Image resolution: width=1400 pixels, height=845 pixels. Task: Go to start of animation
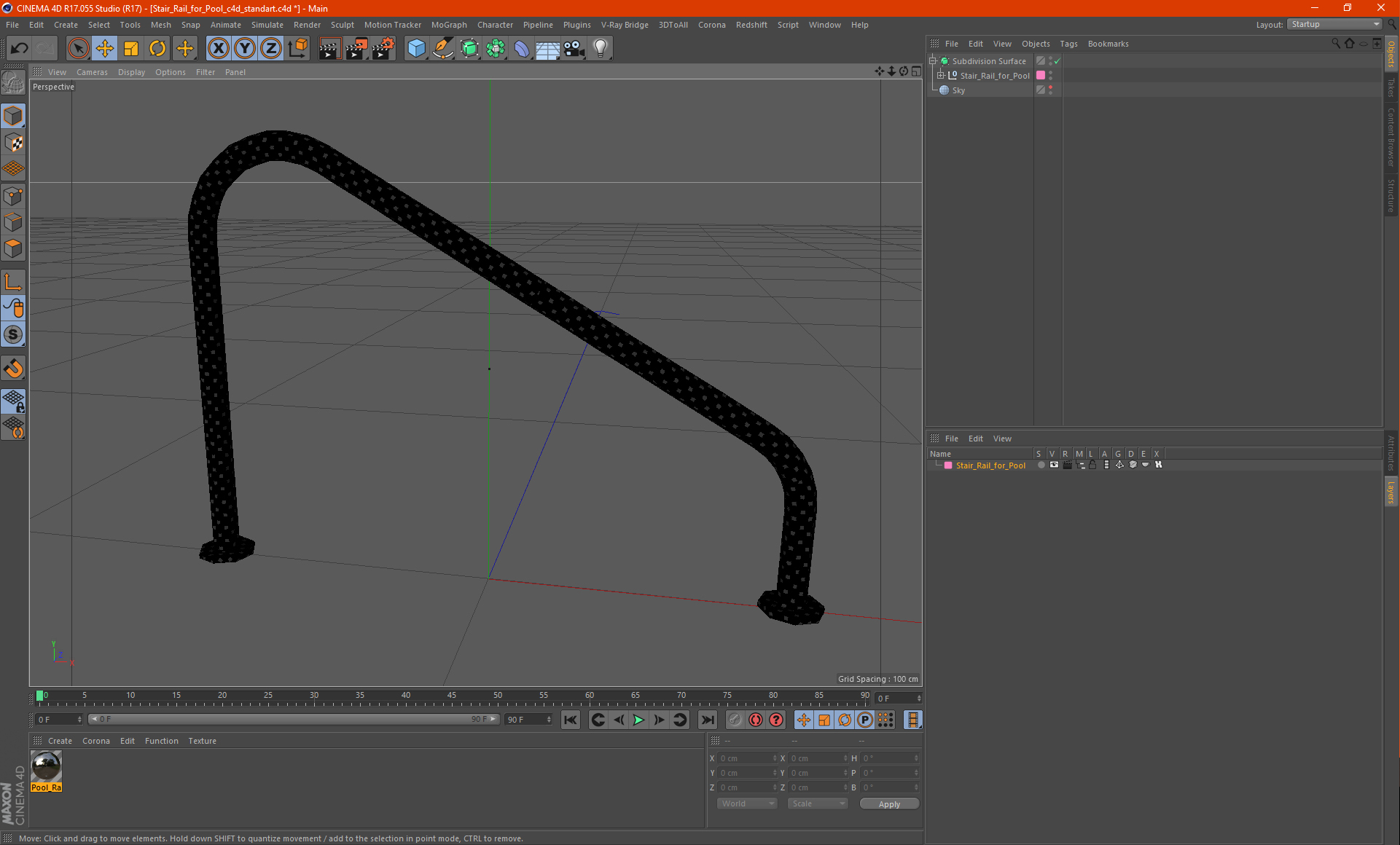(571, 720)
